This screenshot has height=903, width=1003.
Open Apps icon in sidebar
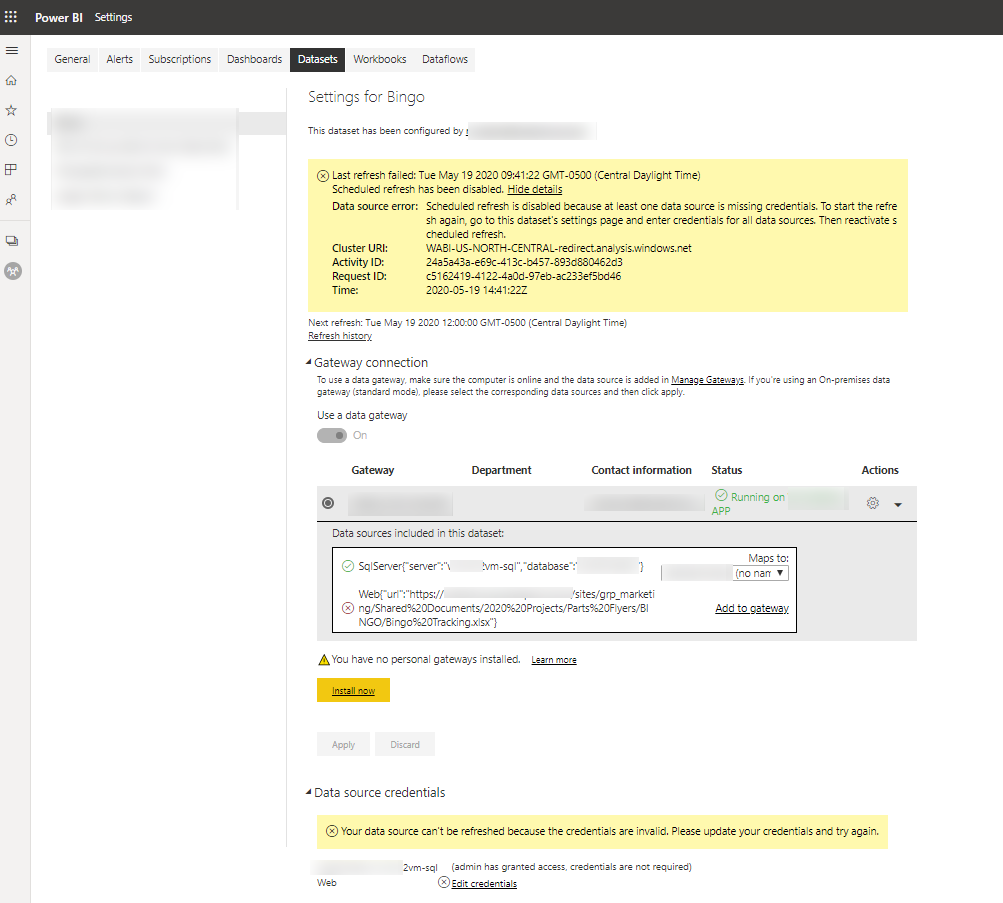(x=11, y=169)
